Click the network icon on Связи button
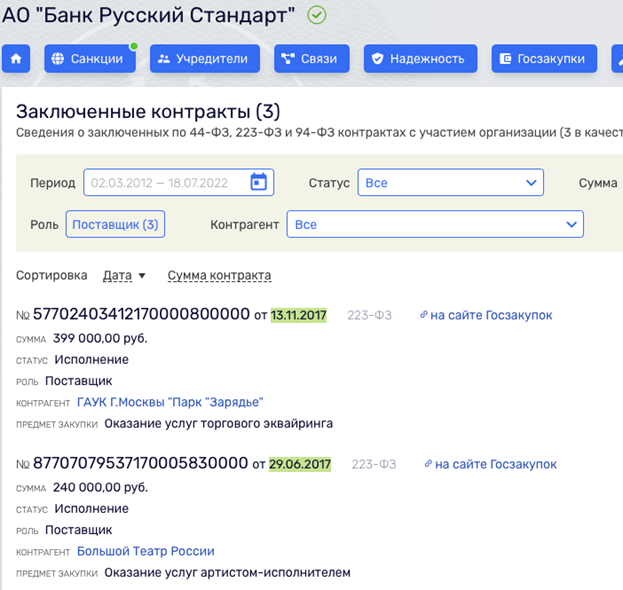The height and width of the screenshot is (590, 623). (x=288, y=59)
